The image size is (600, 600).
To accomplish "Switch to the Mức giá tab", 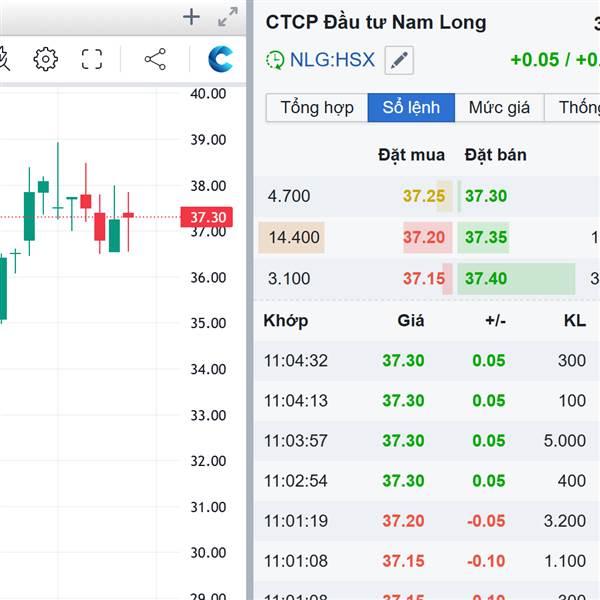I will click(x=499, y=108).
